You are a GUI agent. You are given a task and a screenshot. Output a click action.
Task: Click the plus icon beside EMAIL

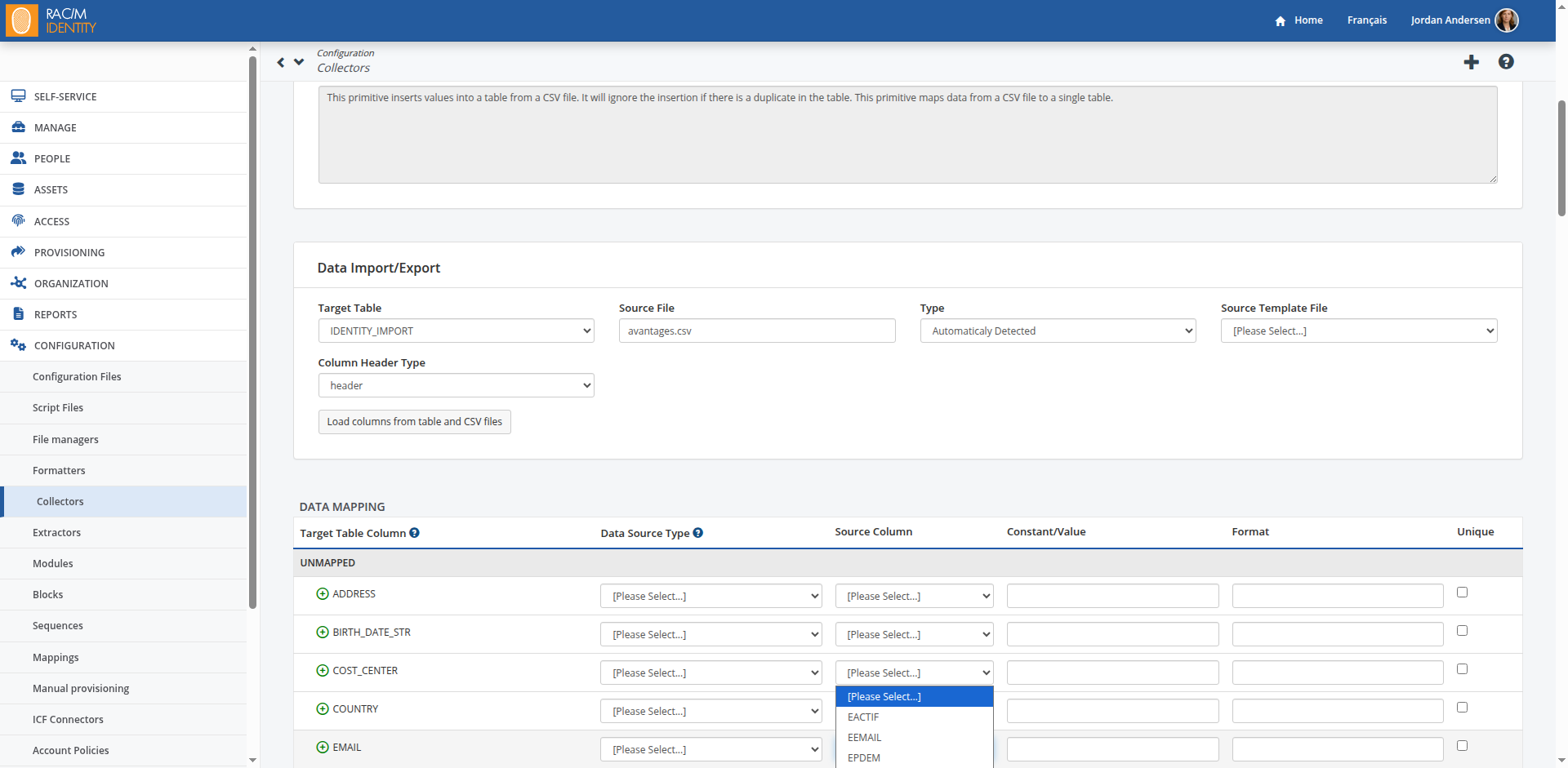pyautogui.click(x=323, y=748)
